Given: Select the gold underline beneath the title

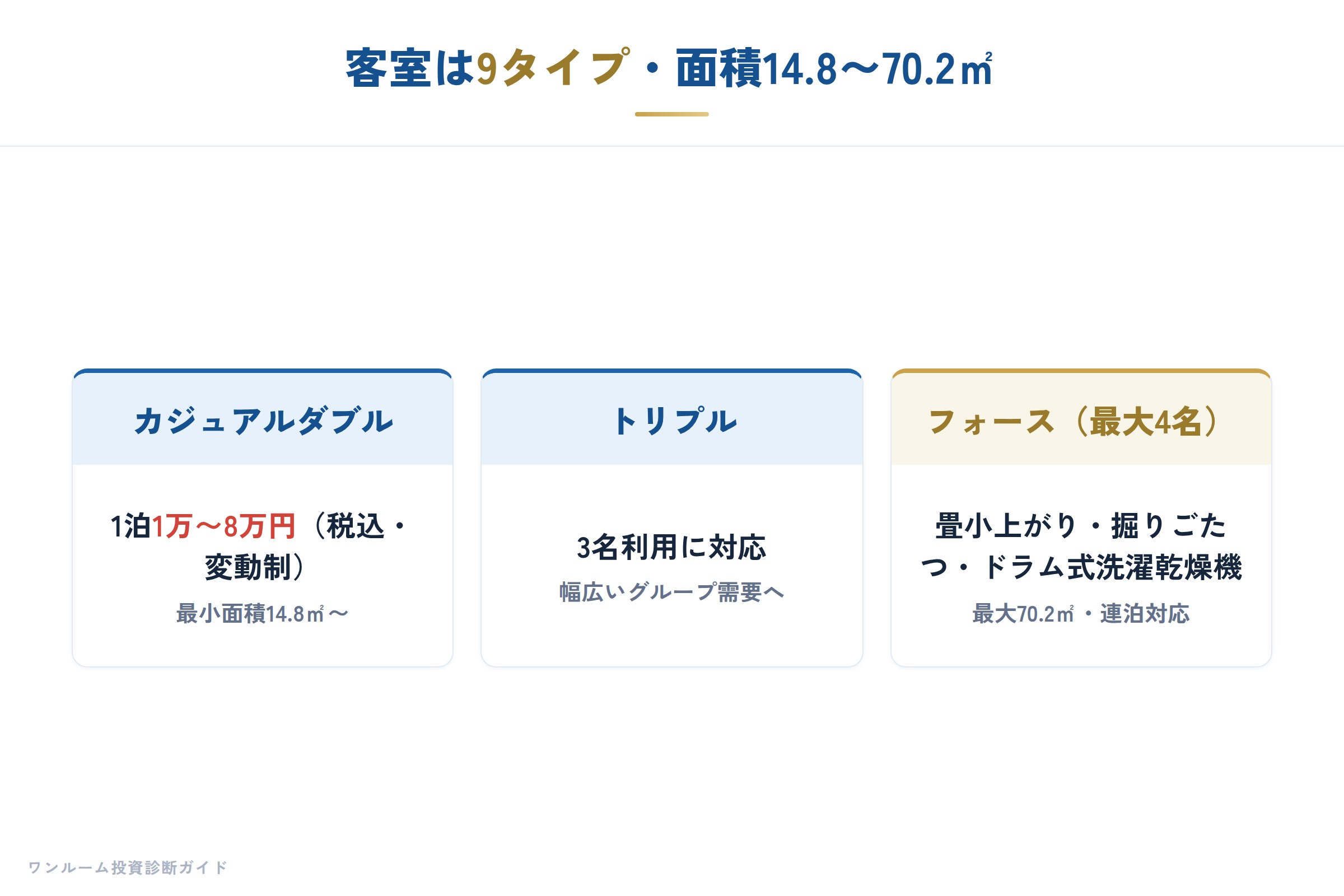Looking at the screenshot, I should [672, 114].
